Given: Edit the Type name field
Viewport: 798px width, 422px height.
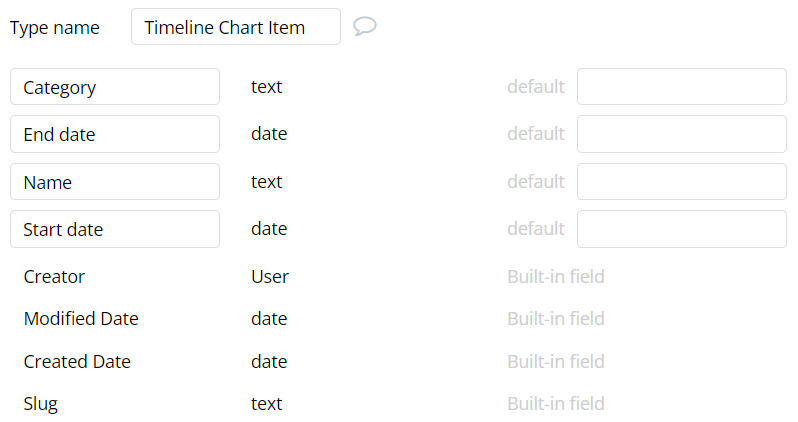Looking at the screenshot, I should [x=235, y=27].
